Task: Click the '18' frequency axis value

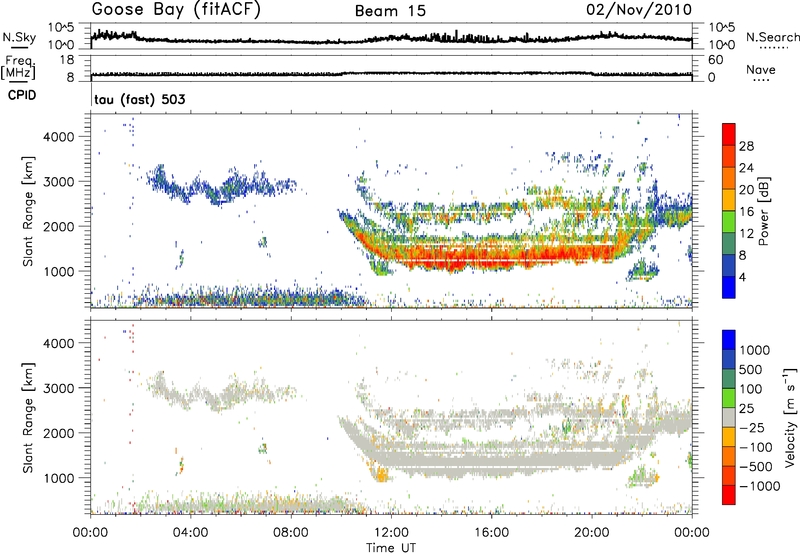Action: point(67,60)
